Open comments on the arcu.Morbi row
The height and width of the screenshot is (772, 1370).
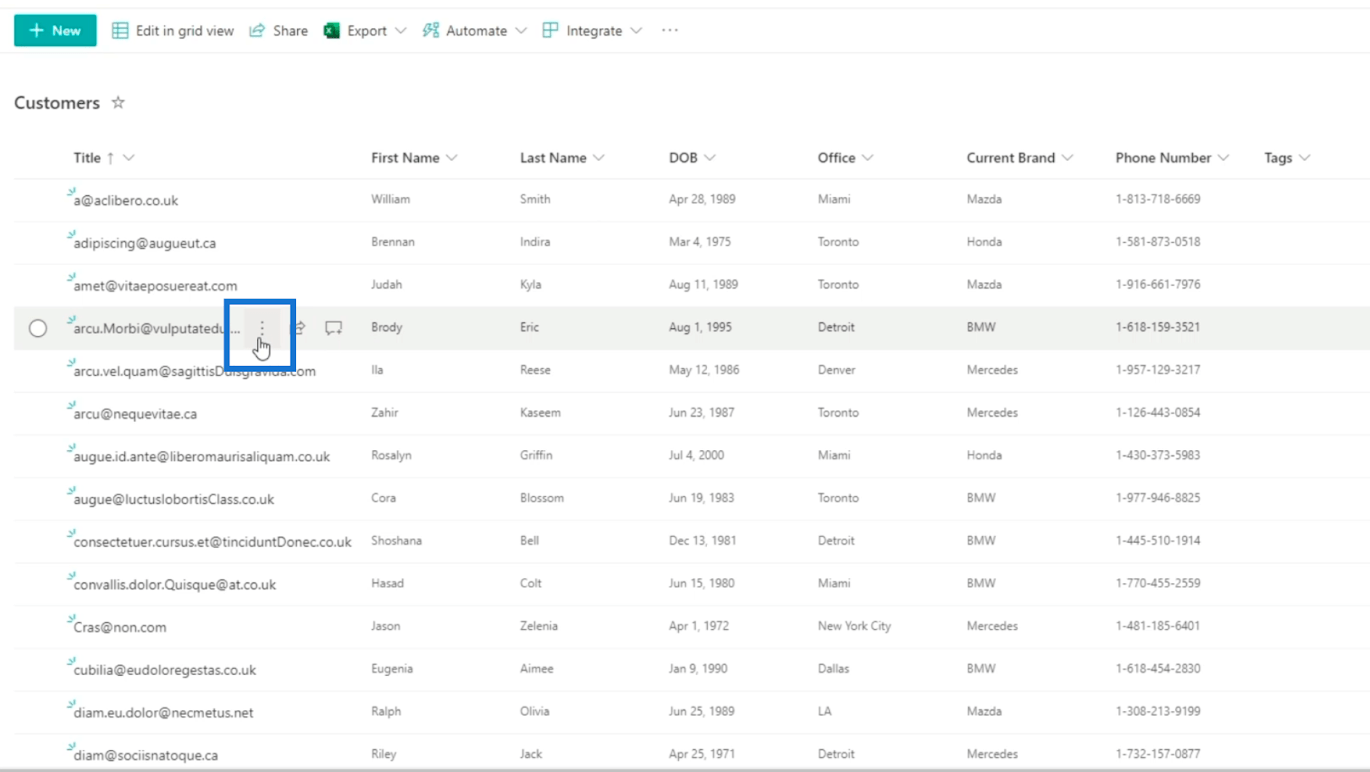(x=334, y=328)
